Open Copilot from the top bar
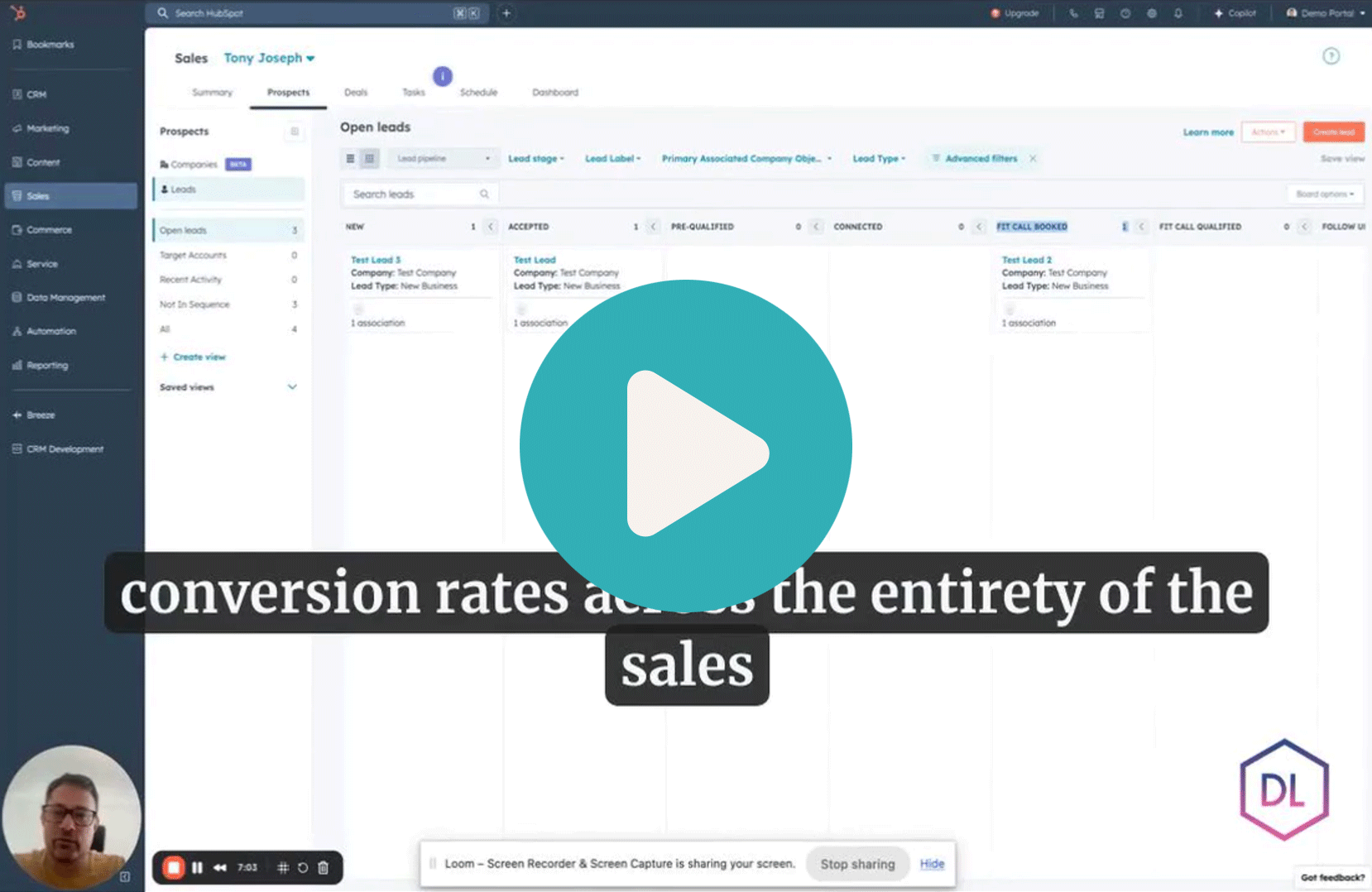 (x=1235, y=13)
